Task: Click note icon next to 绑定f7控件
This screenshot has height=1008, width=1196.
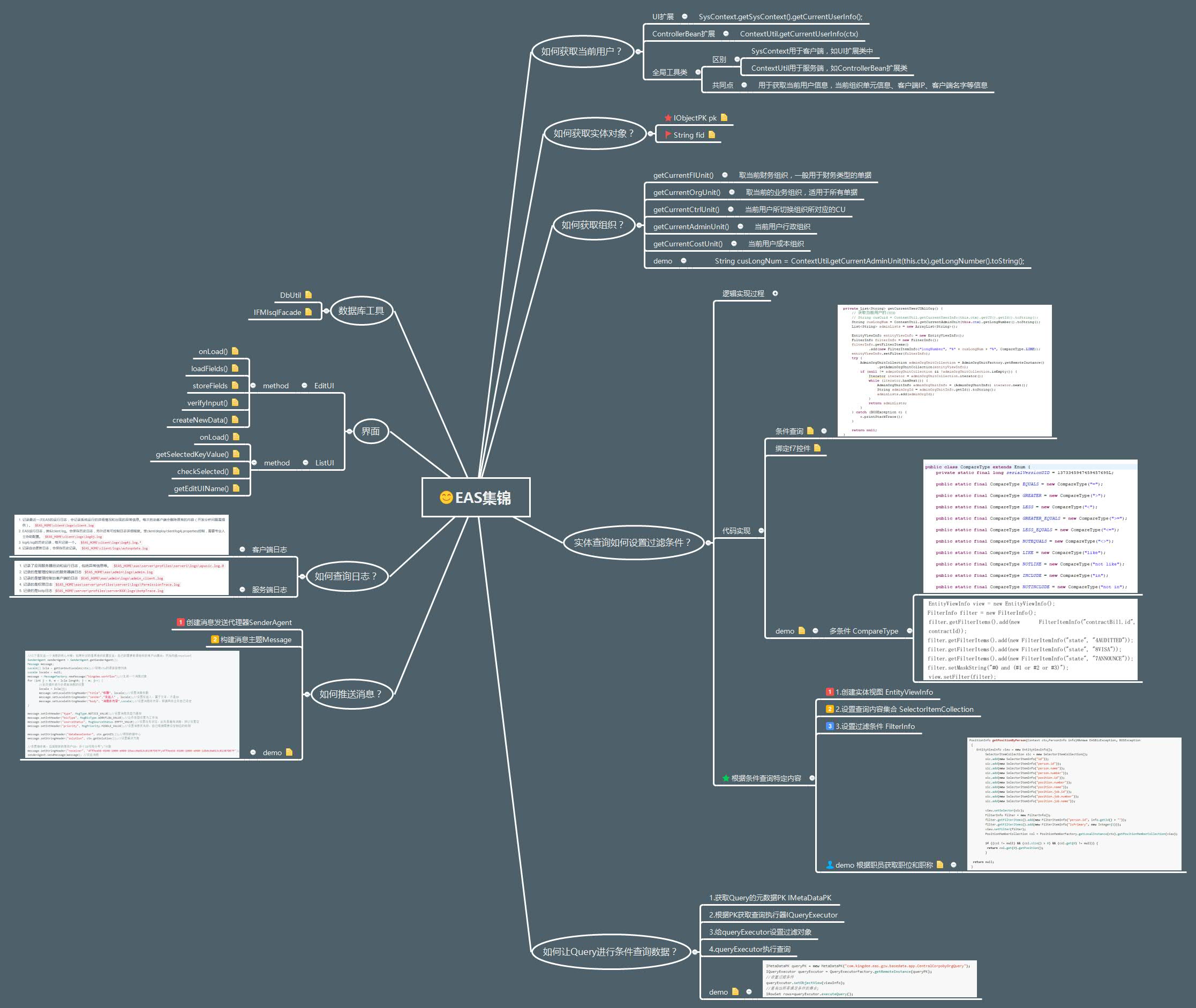Action: 817,448
